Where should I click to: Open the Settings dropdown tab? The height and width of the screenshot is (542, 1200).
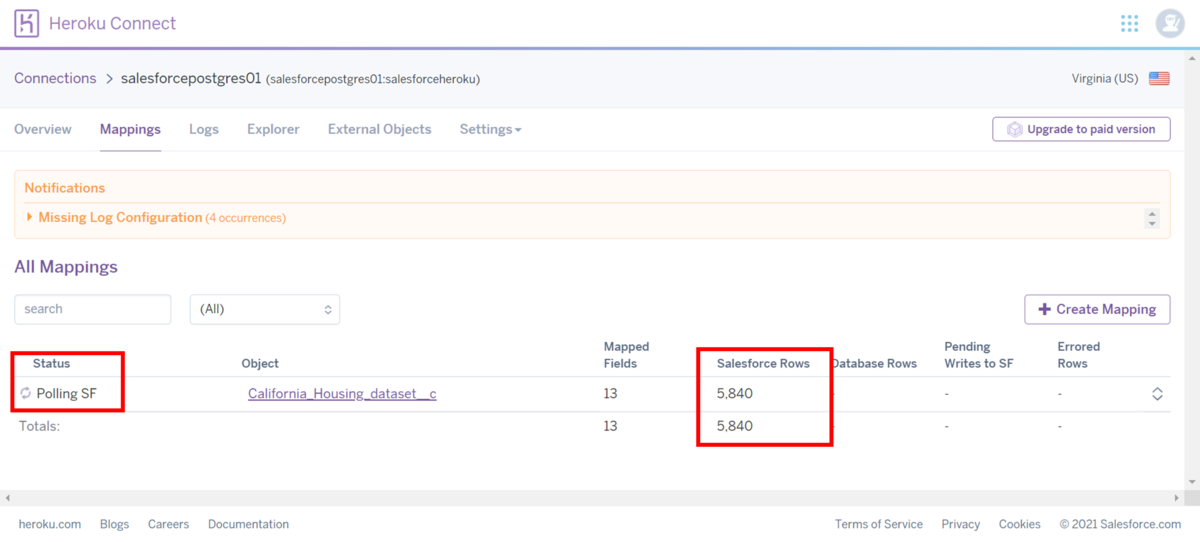pos(490,129)
